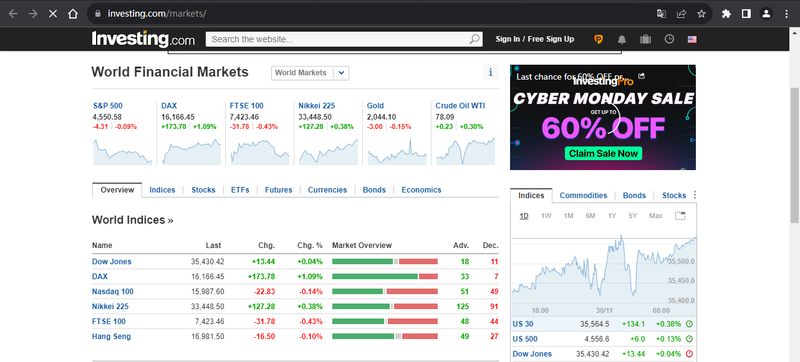This screenshot has width=800, height=362.
Task: Stop page loading with X icon
Action: tap(53, 14)
